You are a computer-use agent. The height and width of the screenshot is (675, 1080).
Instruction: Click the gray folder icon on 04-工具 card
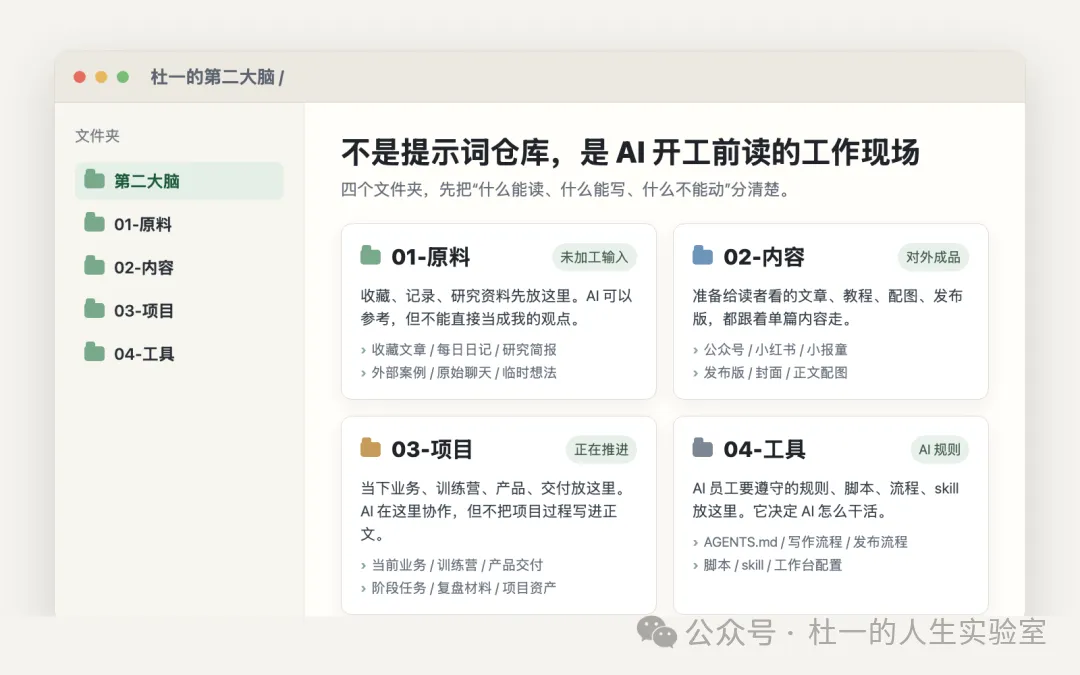click(703, 448)
